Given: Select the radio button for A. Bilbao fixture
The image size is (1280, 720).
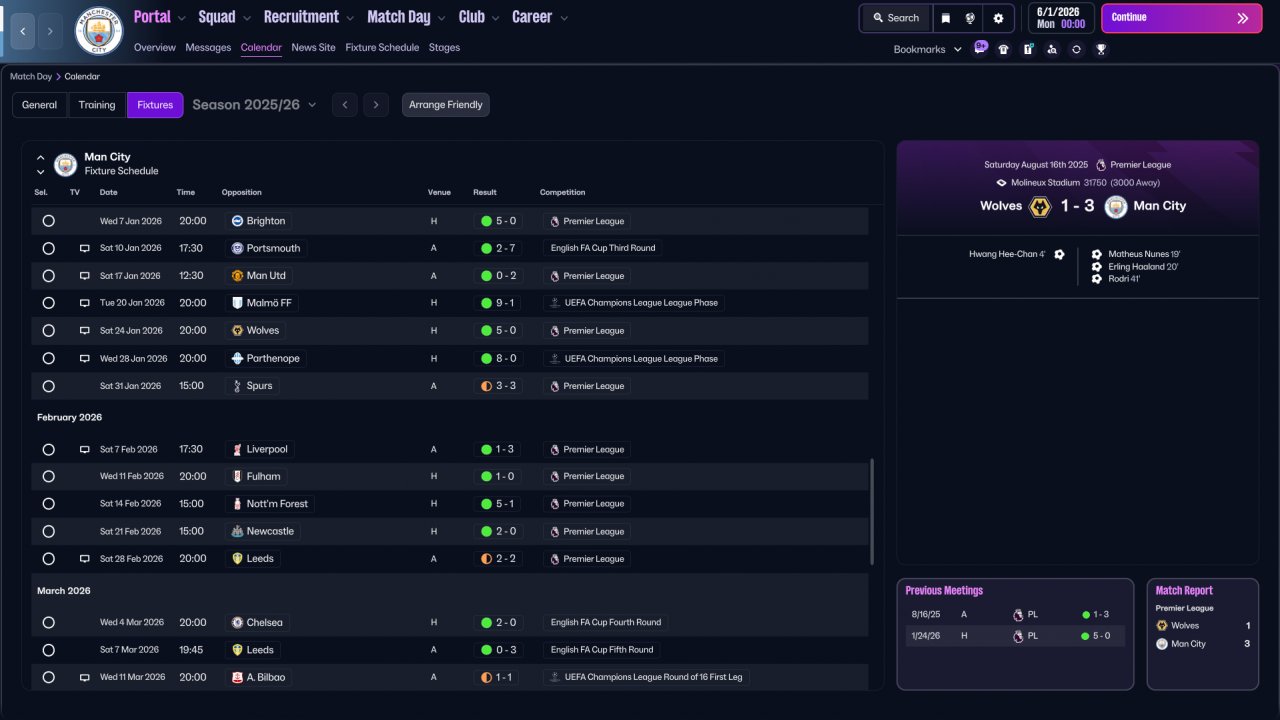Looking at the screenshot, I should pyautogui.click(x=48, y=678).
